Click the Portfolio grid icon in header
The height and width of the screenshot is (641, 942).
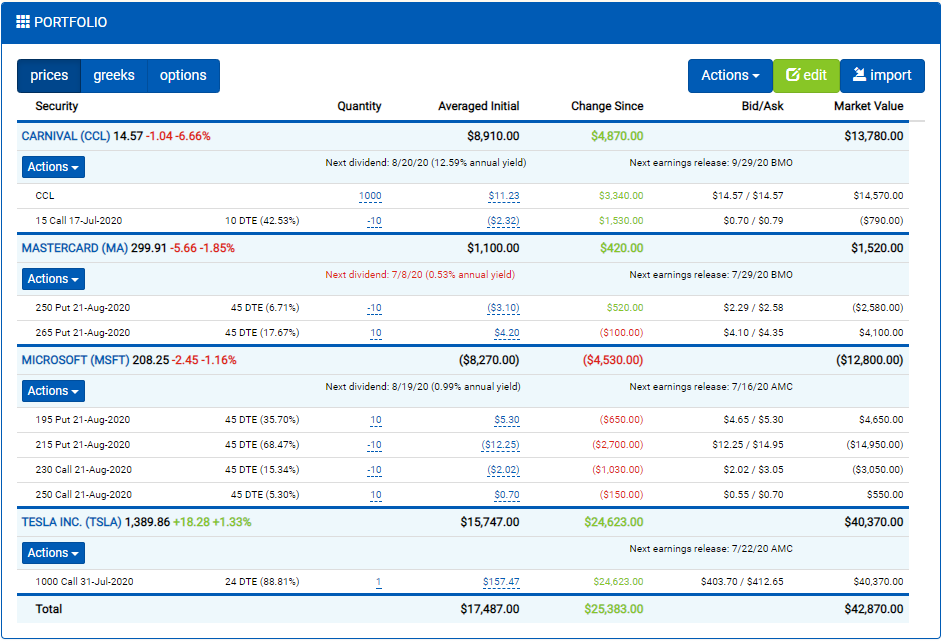23,22
